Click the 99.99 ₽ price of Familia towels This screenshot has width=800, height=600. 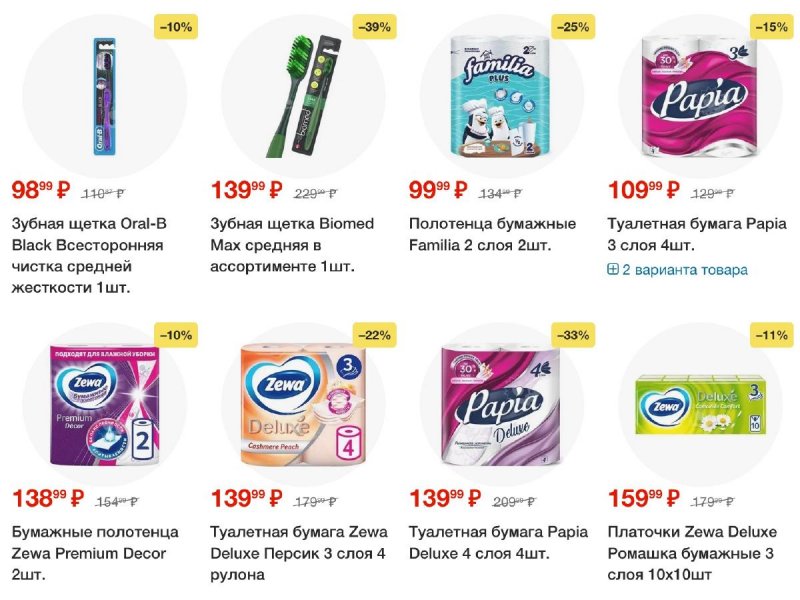tap(438, 190)
